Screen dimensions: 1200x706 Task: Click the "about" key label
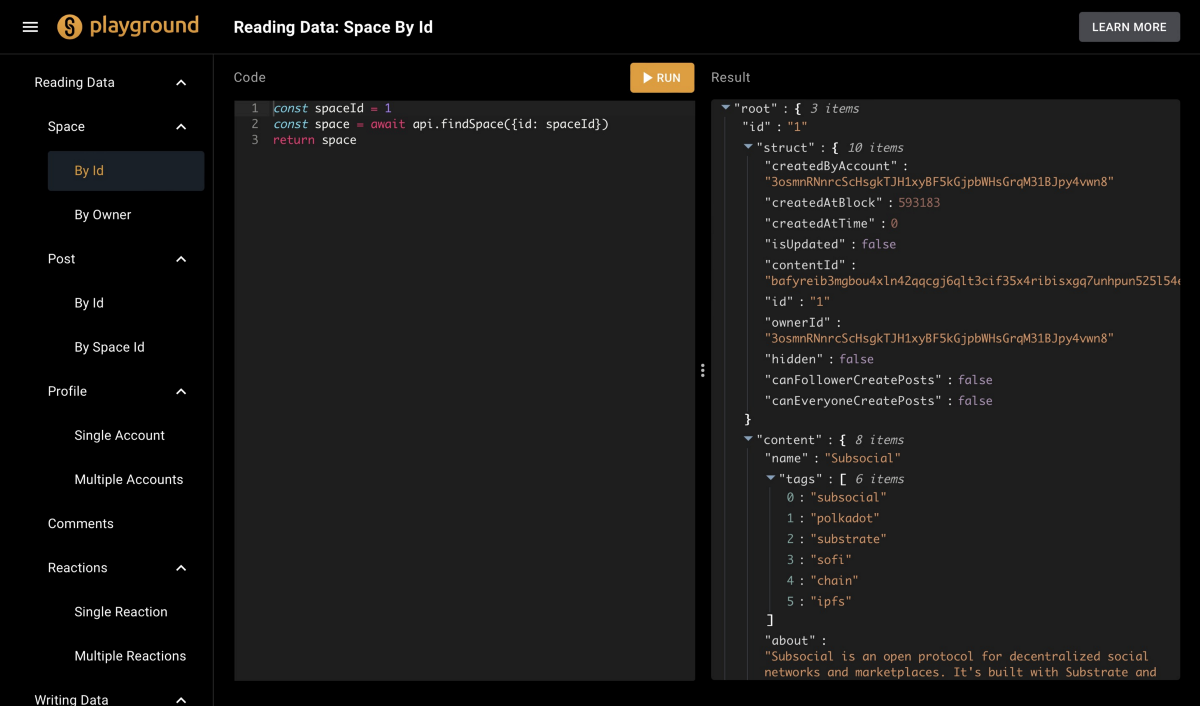click(791, 639)
